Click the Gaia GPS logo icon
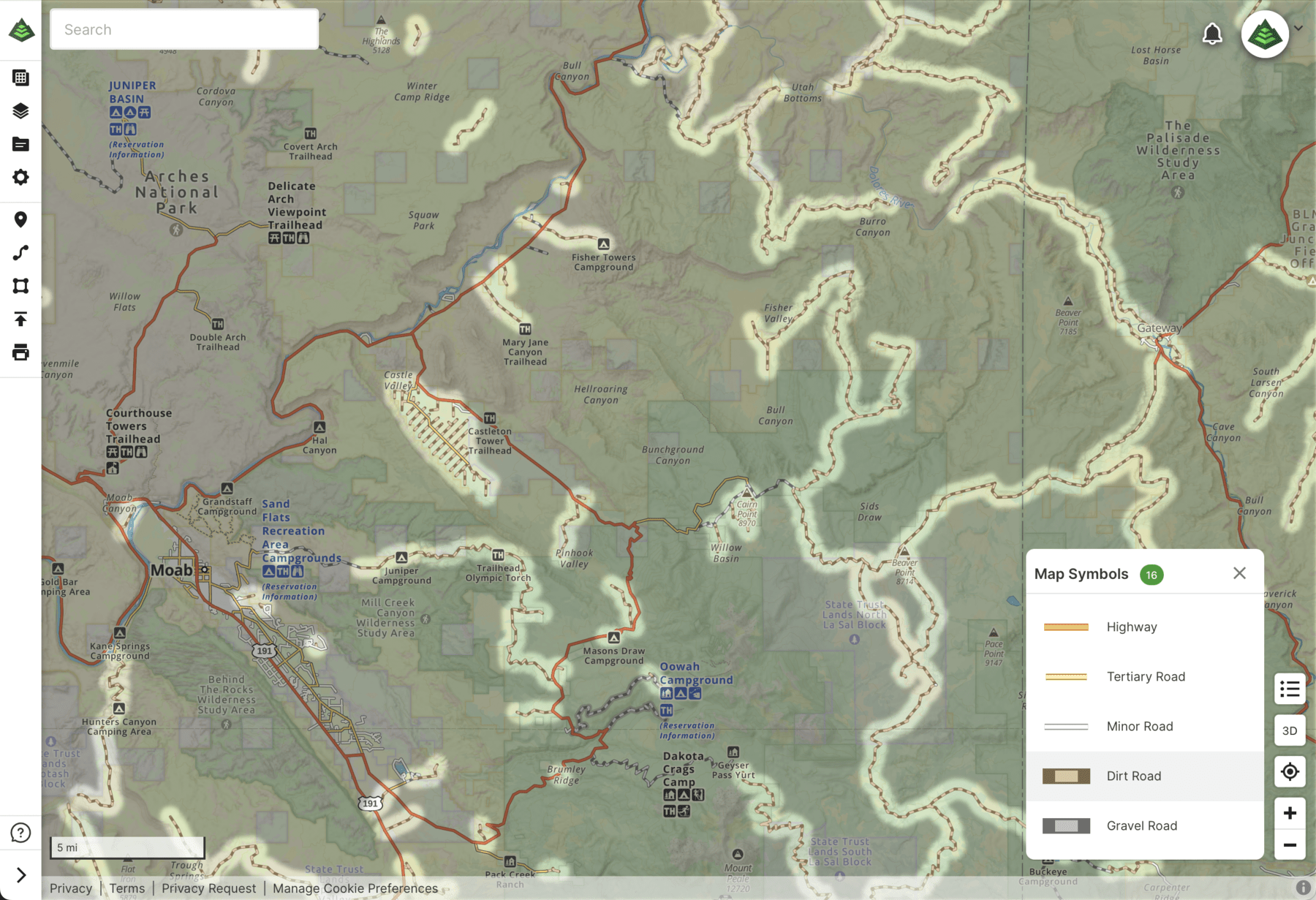Image resolution: width=1316 pixels, height=900 pixels. (21, 30)
